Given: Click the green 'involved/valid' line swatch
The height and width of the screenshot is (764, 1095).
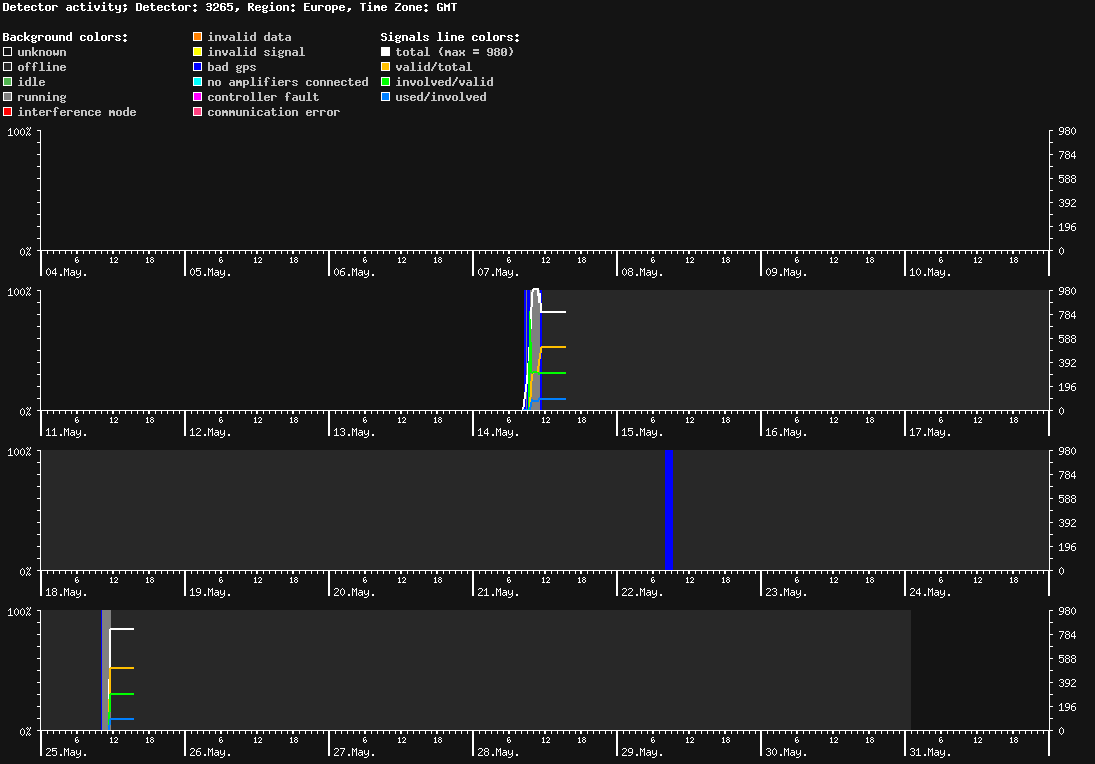Looking at the screenshot, I should [x=385, y=82].
